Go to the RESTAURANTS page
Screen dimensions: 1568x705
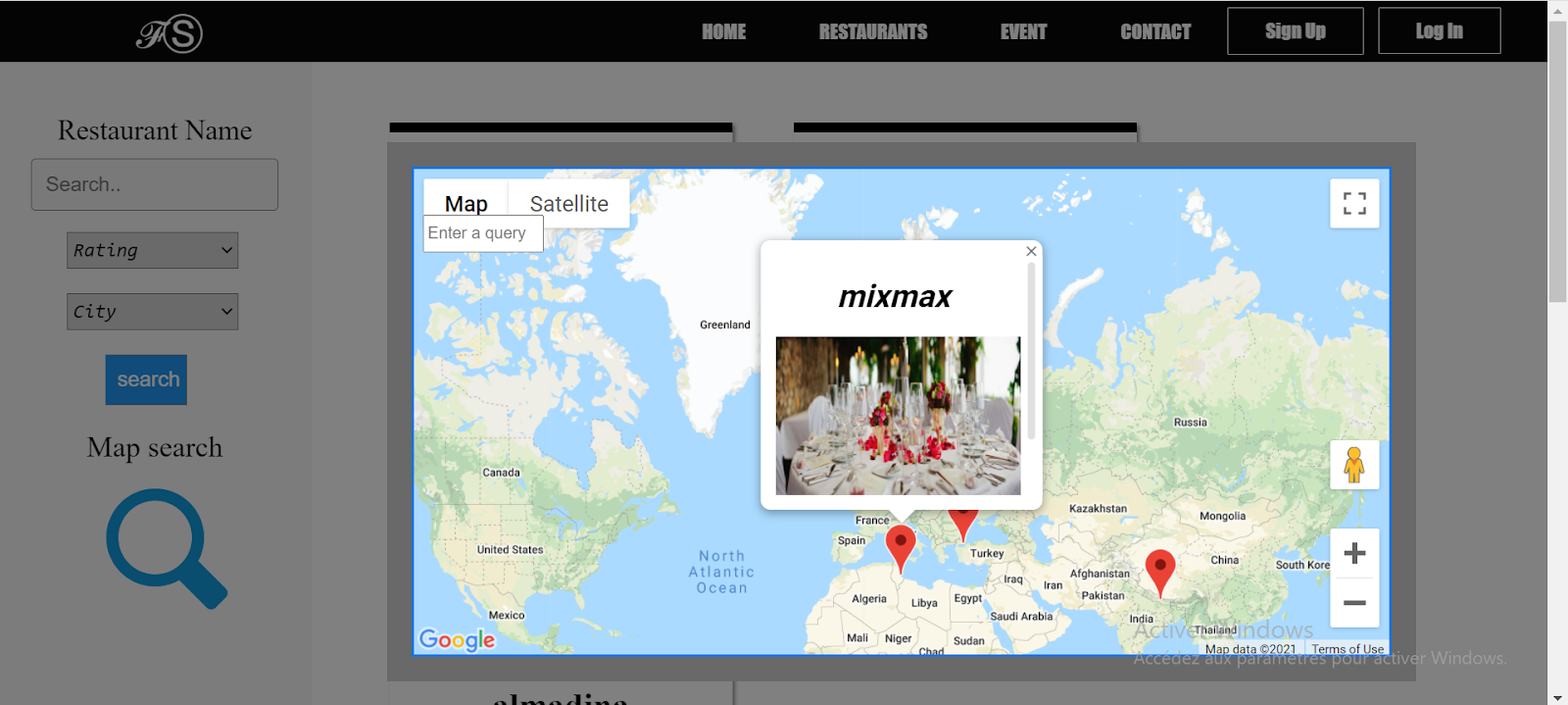pos(873,32)
